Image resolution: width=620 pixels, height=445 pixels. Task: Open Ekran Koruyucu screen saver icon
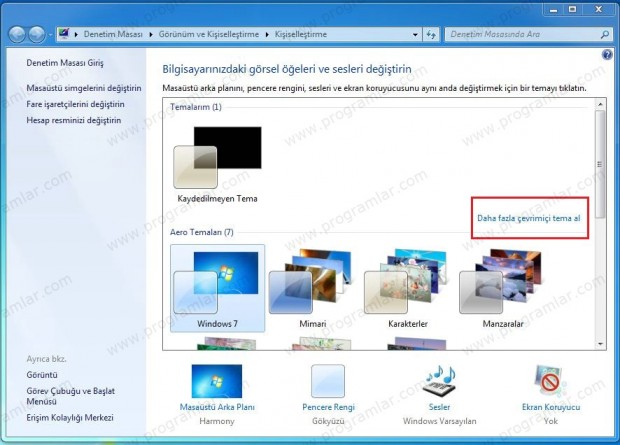[550, 381]
